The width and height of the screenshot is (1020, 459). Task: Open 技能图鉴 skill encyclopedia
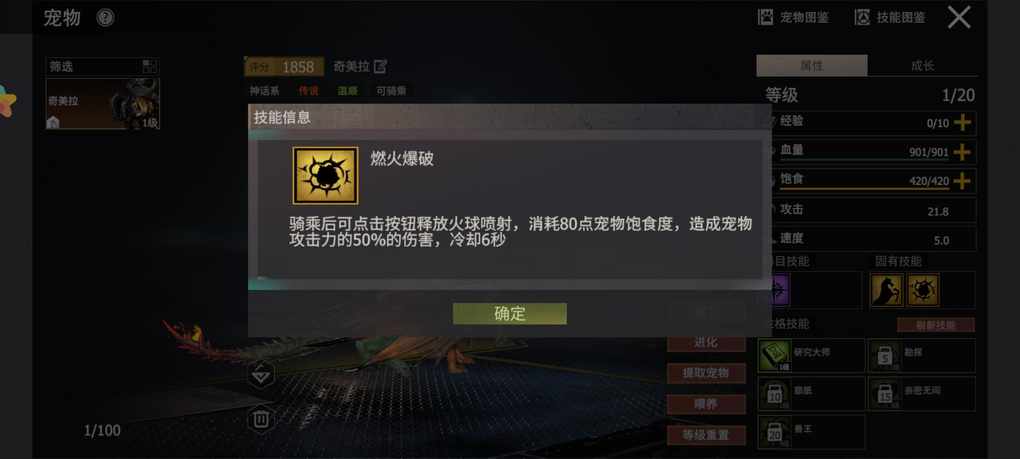coord(890,18)
